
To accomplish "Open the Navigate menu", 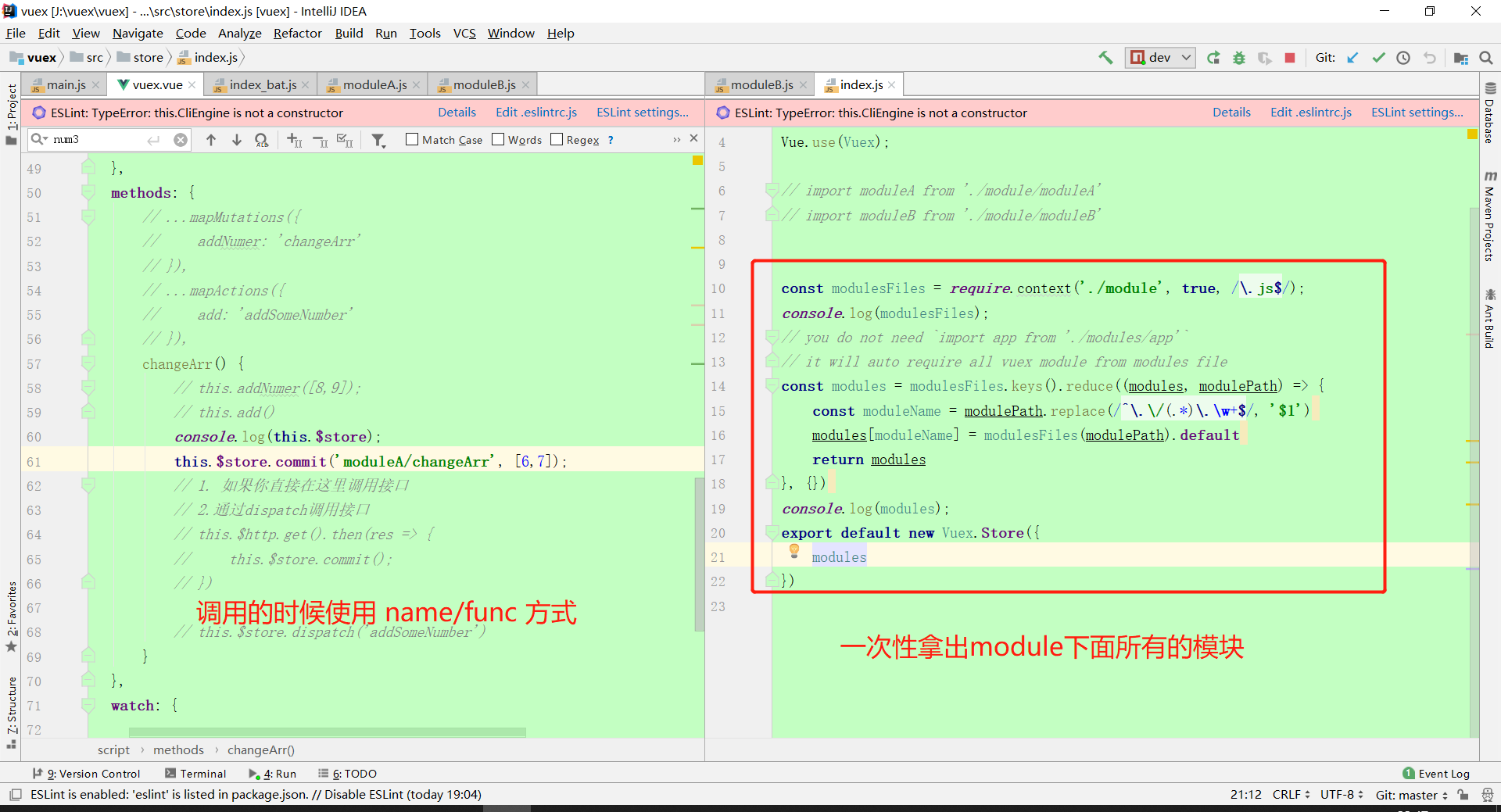I will click(x=138, y=33).
